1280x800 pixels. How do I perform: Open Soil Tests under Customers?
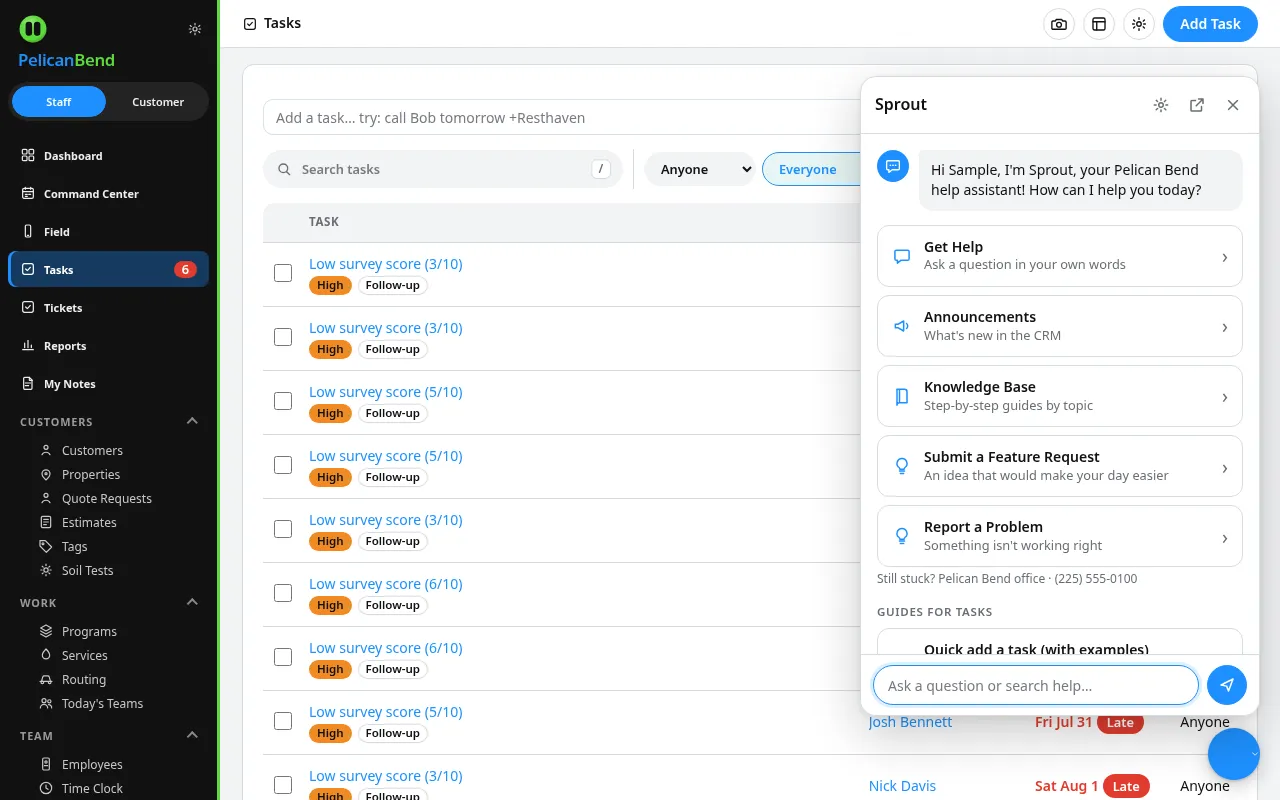87,570
